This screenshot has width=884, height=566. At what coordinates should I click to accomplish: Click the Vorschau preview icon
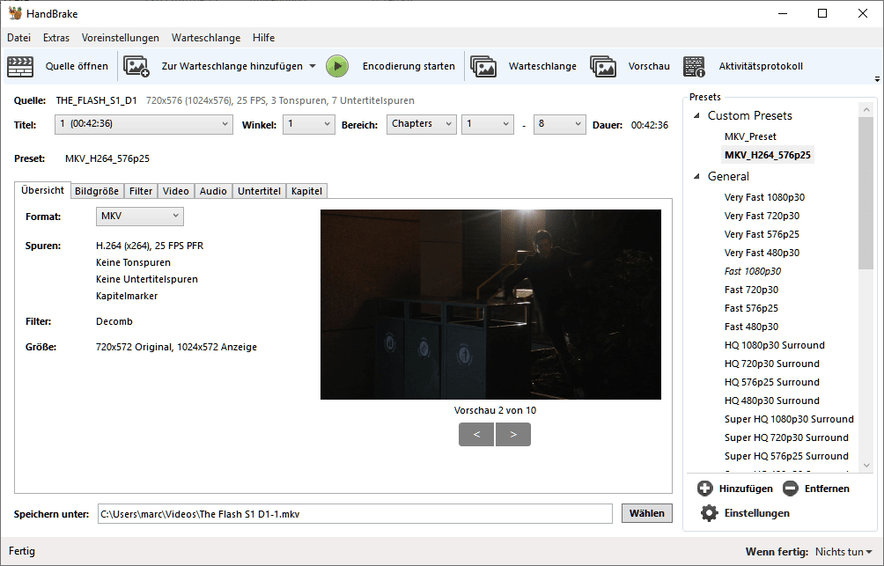point(603,67)
